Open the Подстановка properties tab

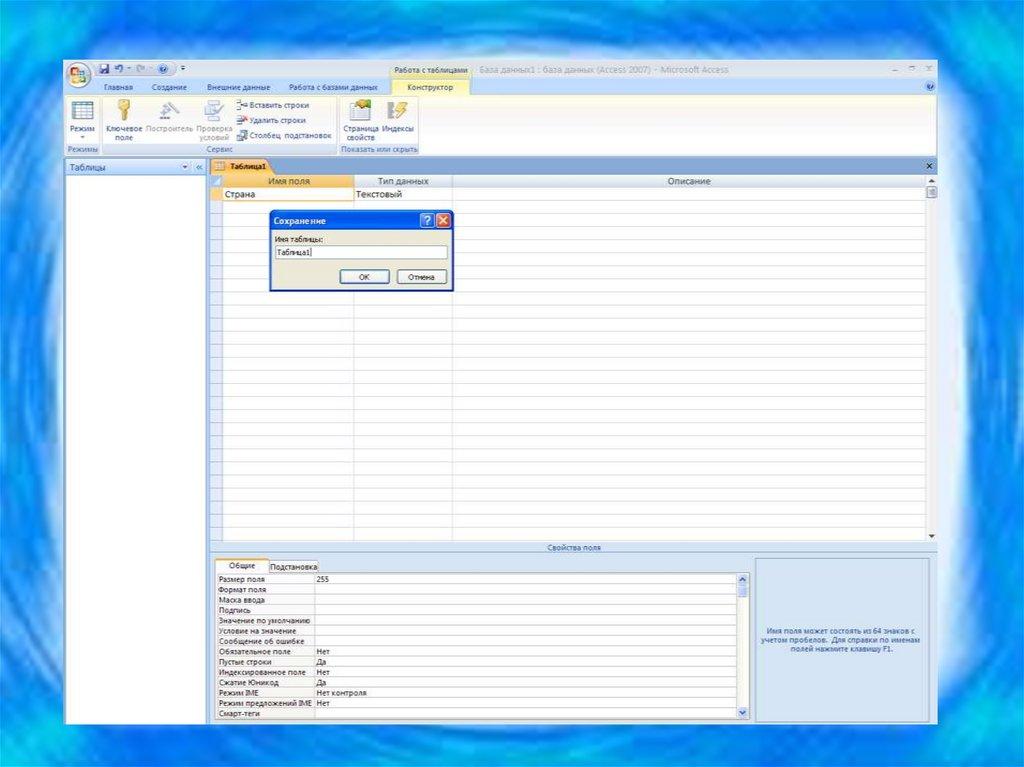pos(293,566)
